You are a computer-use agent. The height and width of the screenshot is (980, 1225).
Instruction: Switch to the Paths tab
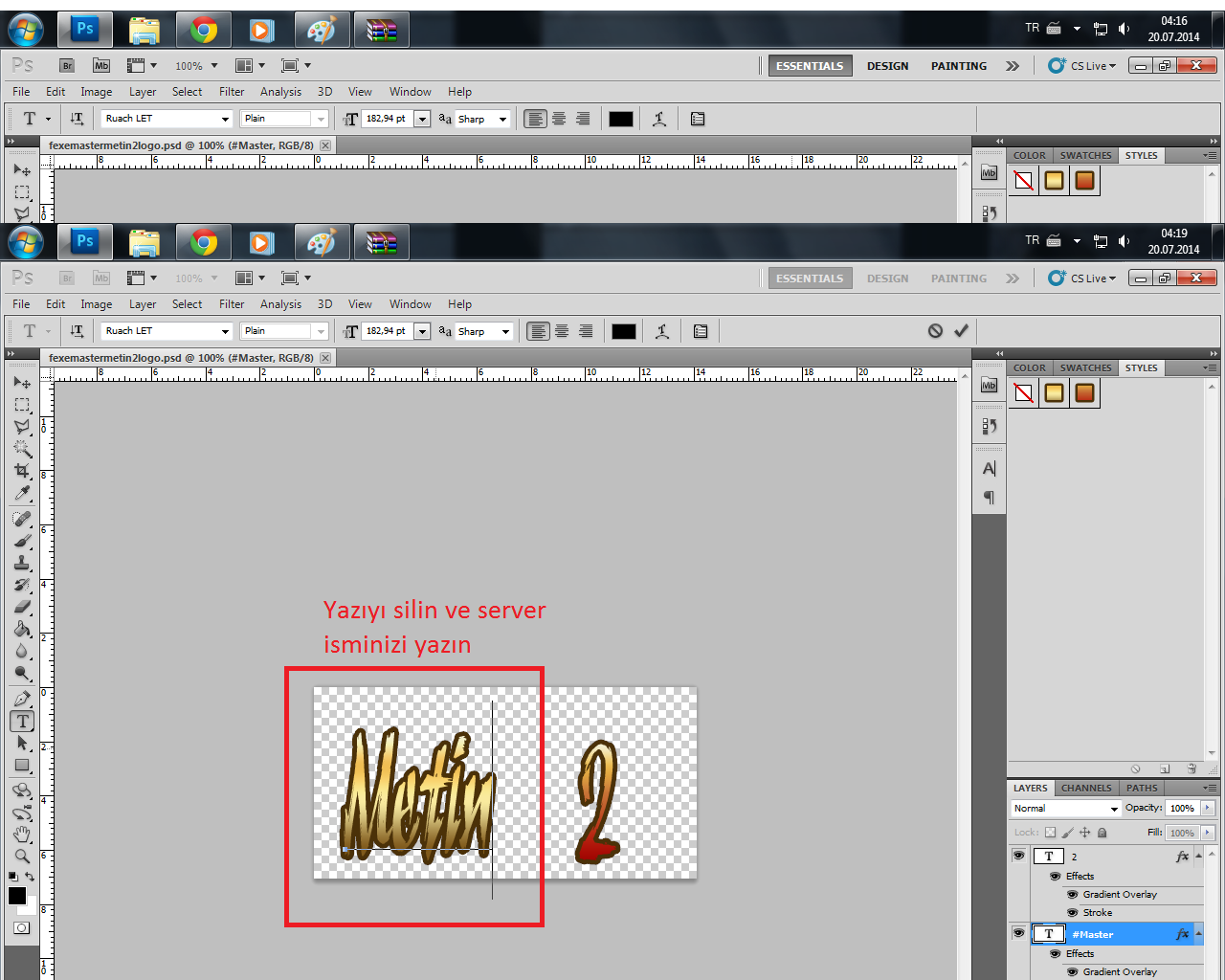(x=1142, y=788)
